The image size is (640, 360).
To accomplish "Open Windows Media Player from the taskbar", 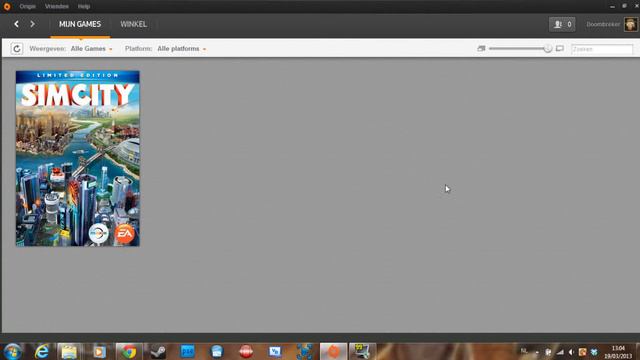I will point(99,351).
